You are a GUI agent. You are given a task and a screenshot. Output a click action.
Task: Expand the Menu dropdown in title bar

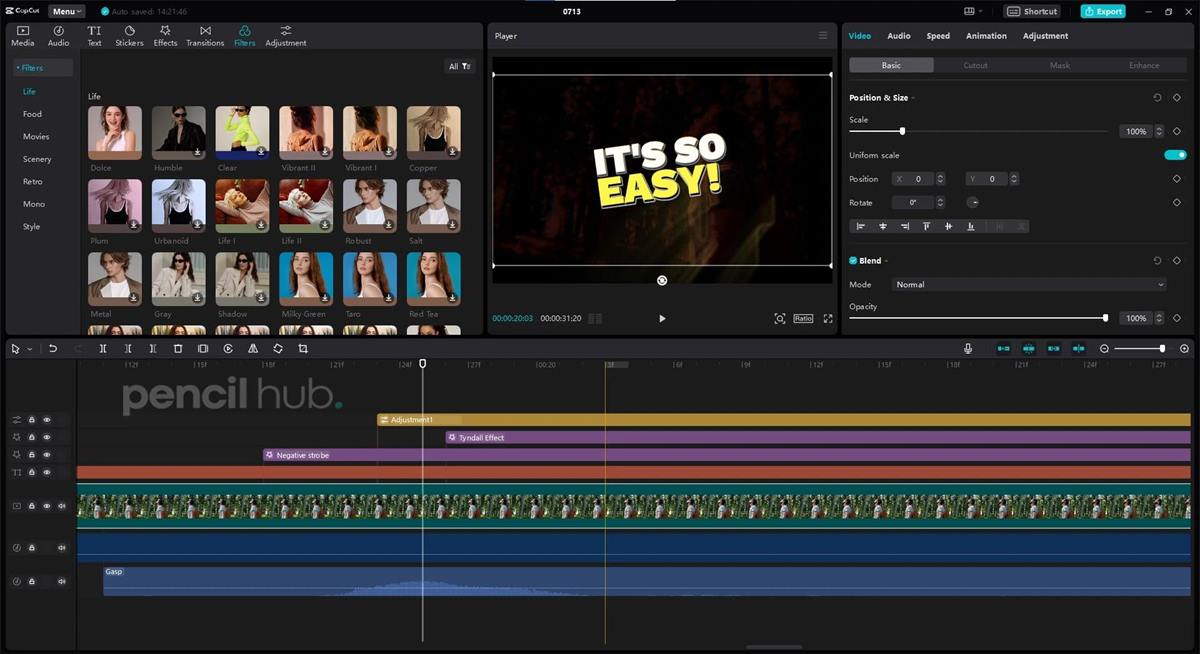click(x=67, y=11)
